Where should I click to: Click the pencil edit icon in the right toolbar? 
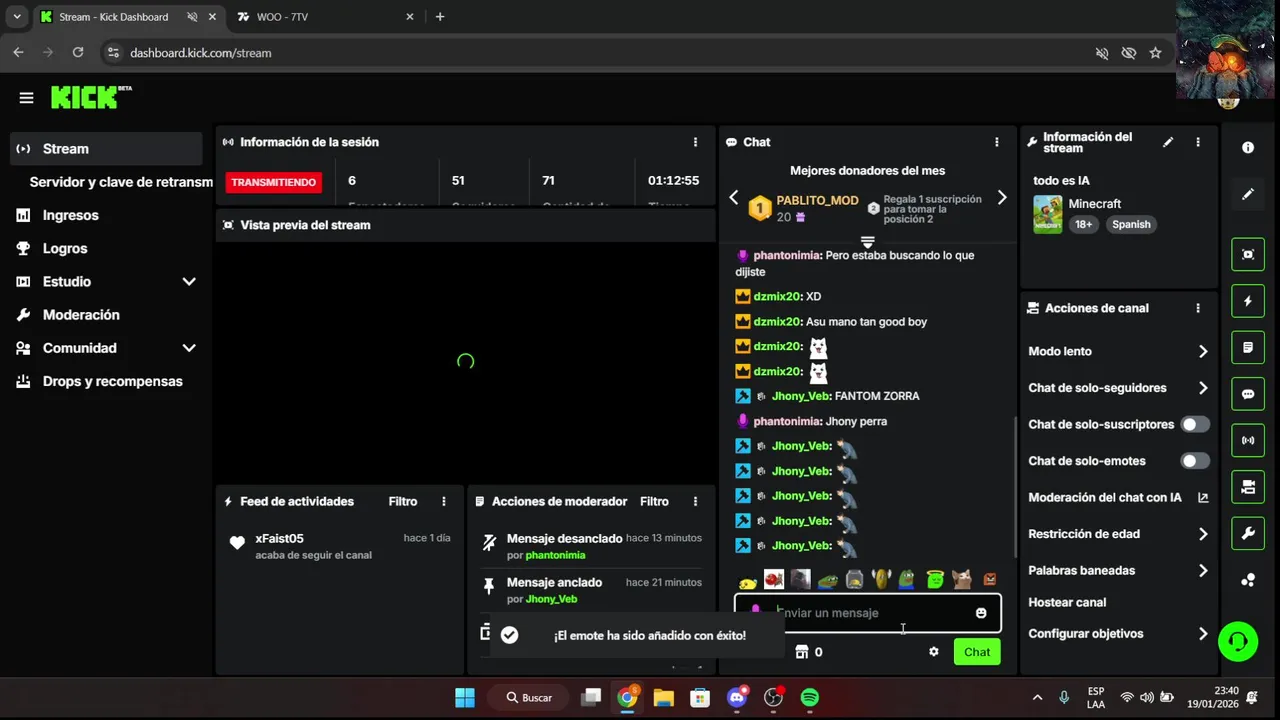coord(1248,194)
